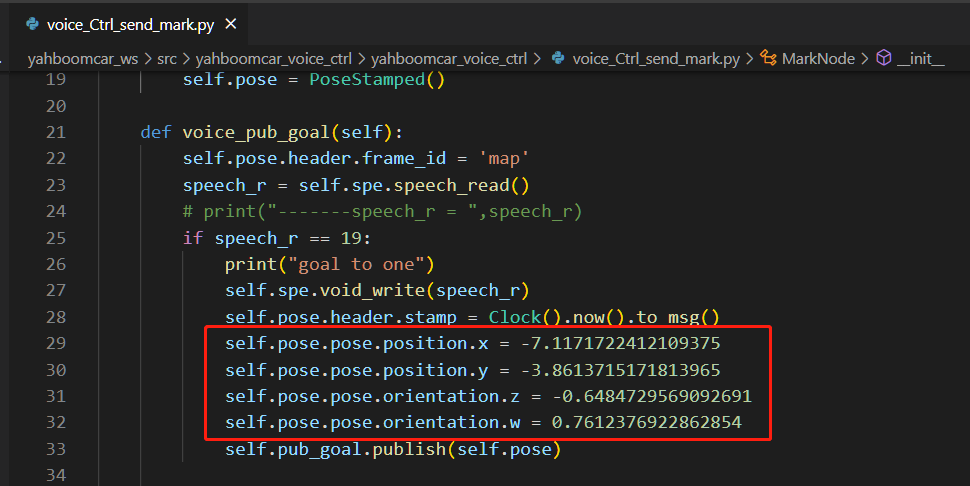The height and width of the screenshot is (486, 970).
Task: Close the voice_Ctrl_send_mark.py tab
Action: [231, 24]
